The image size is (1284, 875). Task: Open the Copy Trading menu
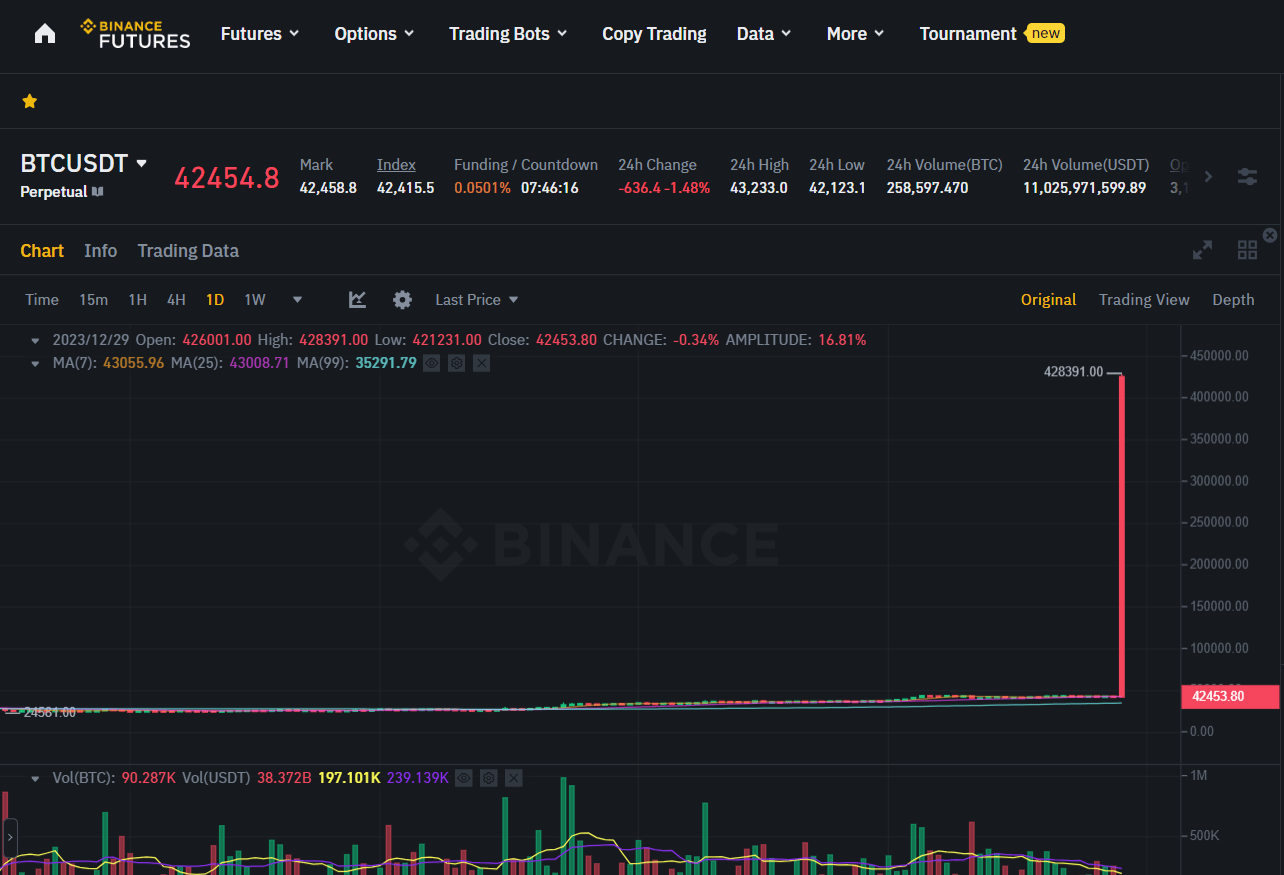pos(654,33)
